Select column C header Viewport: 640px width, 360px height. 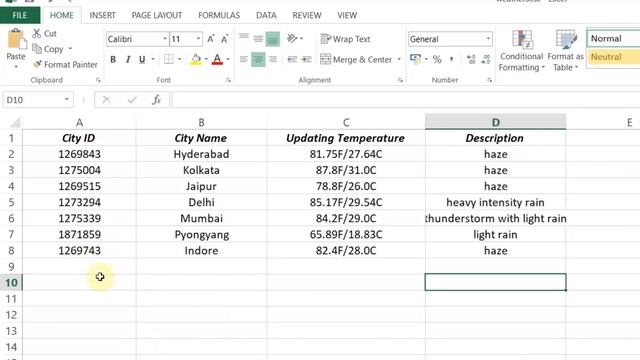pos(346,122)
